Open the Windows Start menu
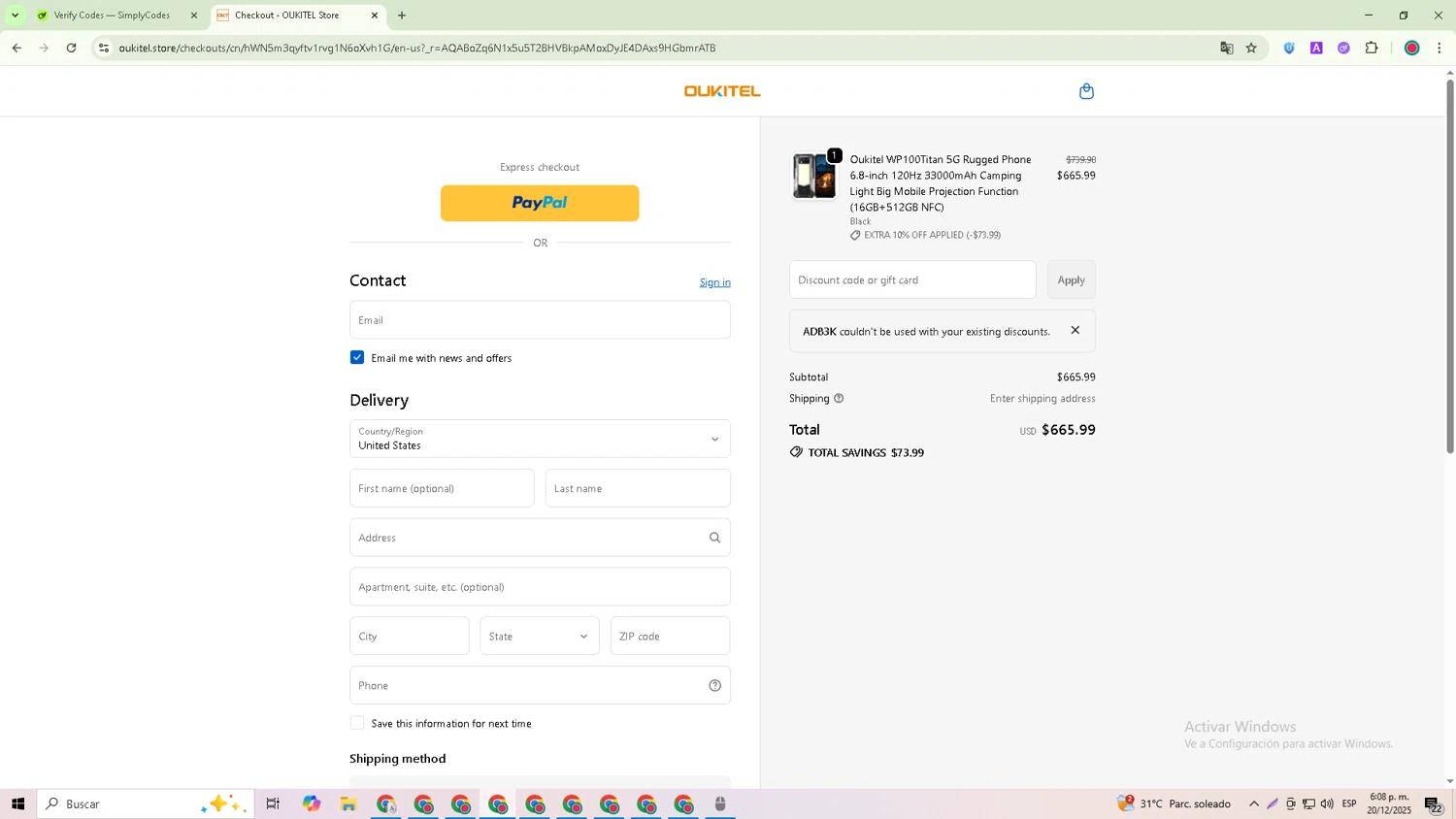 coord(17,803)
